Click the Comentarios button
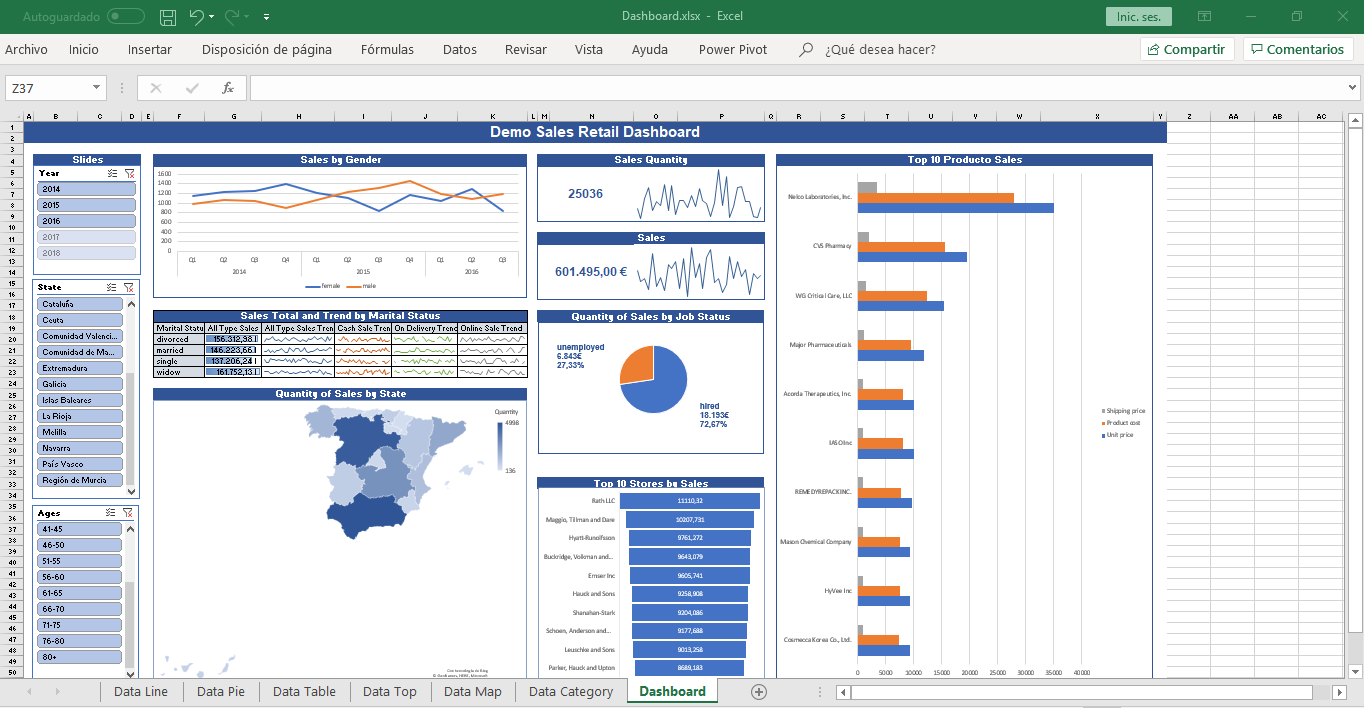 tap(1297, 50)
